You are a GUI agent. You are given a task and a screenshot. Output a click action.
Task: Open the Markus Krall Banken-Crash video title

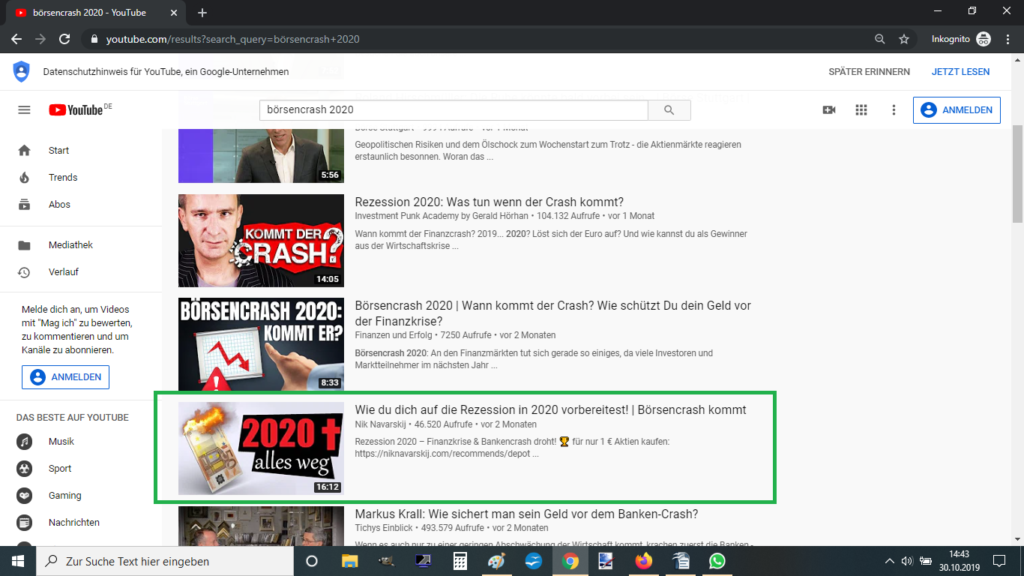click(526, 514)
